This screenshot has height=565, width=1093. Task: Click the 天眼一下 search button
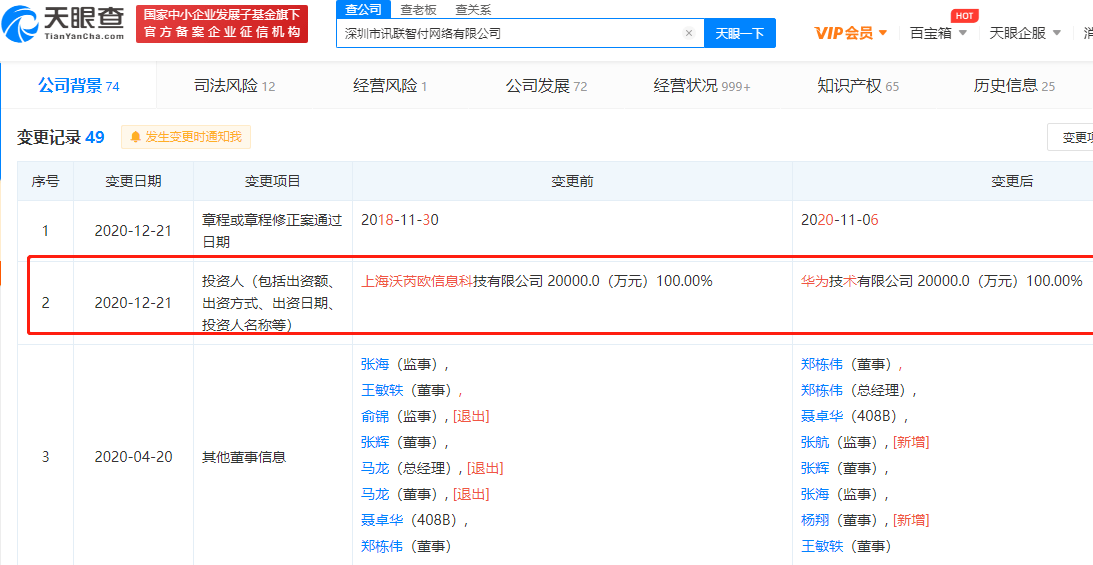tap(740, 33)
